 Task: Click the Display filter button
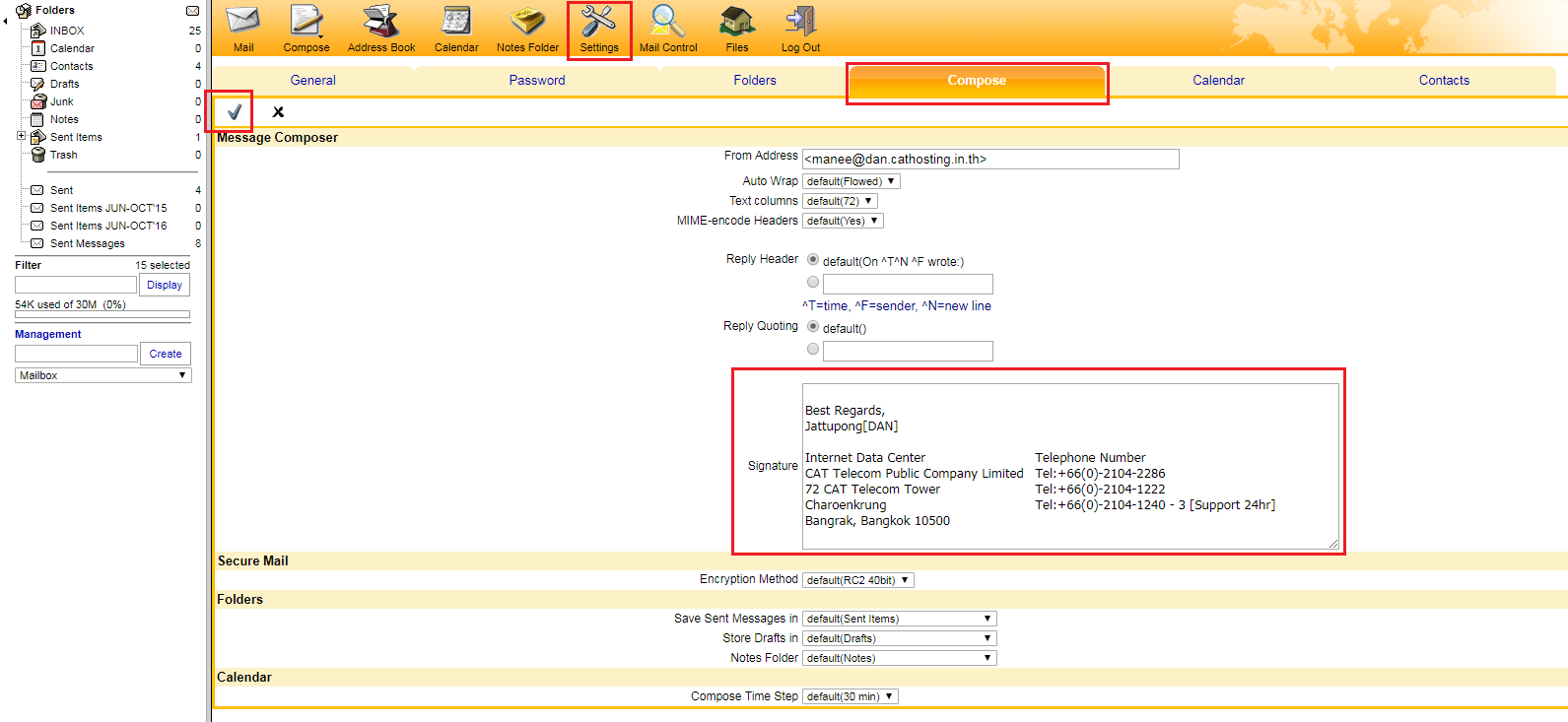[165, 285]
